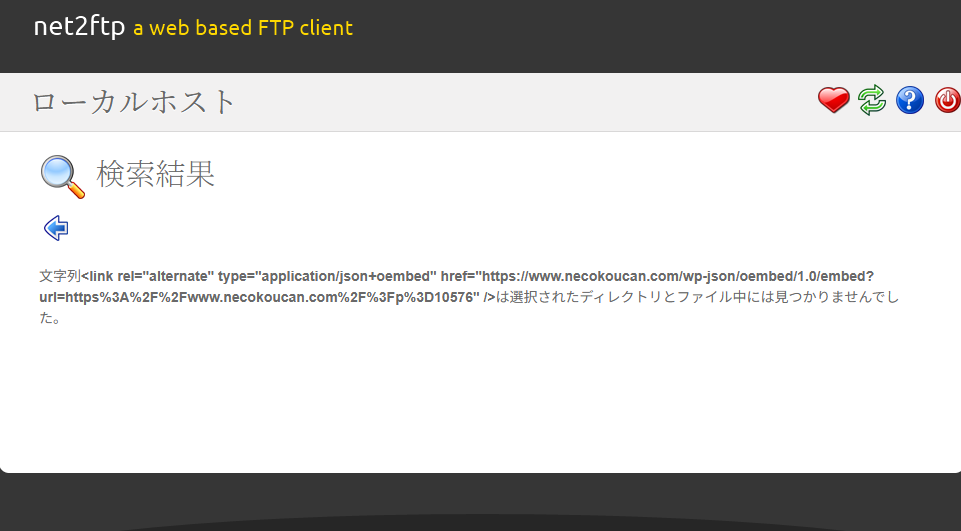This screenshot has width=961, height=531.
Task: Select the 検索結果 heading text
Action: tap(156, 174)
